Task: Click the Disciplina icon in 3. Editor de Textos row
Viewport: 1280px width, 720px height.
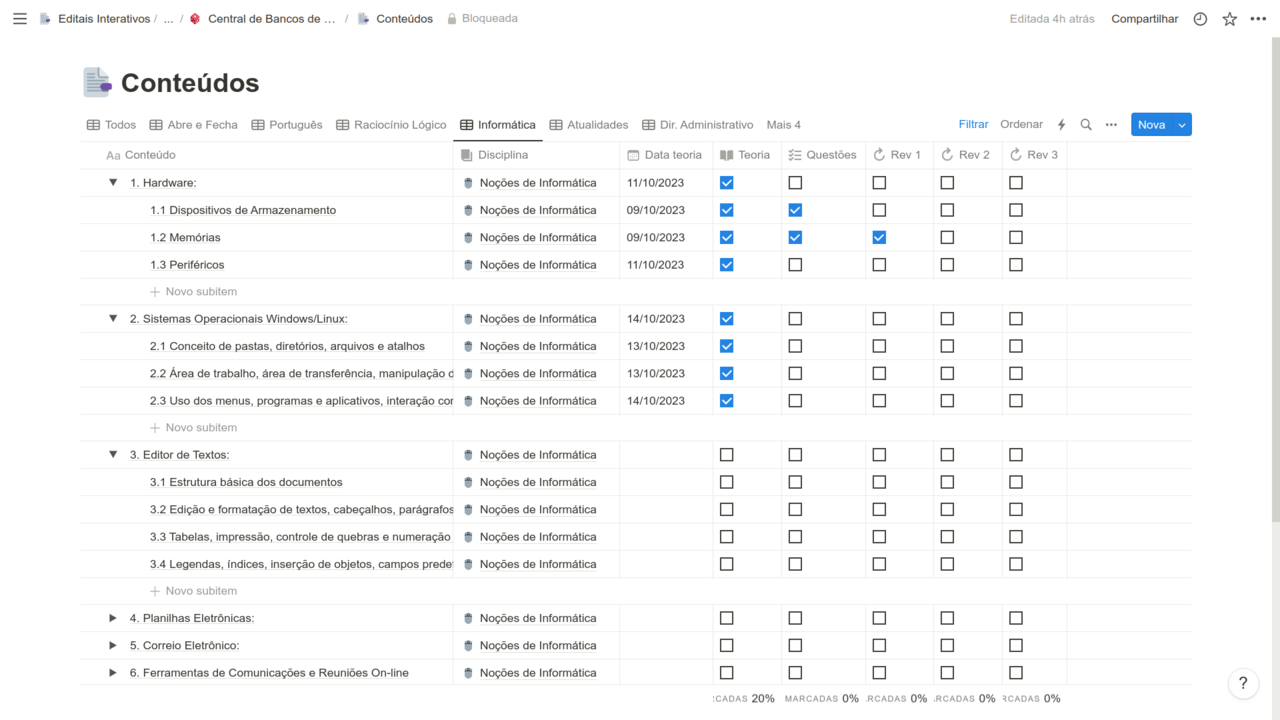Action: (468, 455)
